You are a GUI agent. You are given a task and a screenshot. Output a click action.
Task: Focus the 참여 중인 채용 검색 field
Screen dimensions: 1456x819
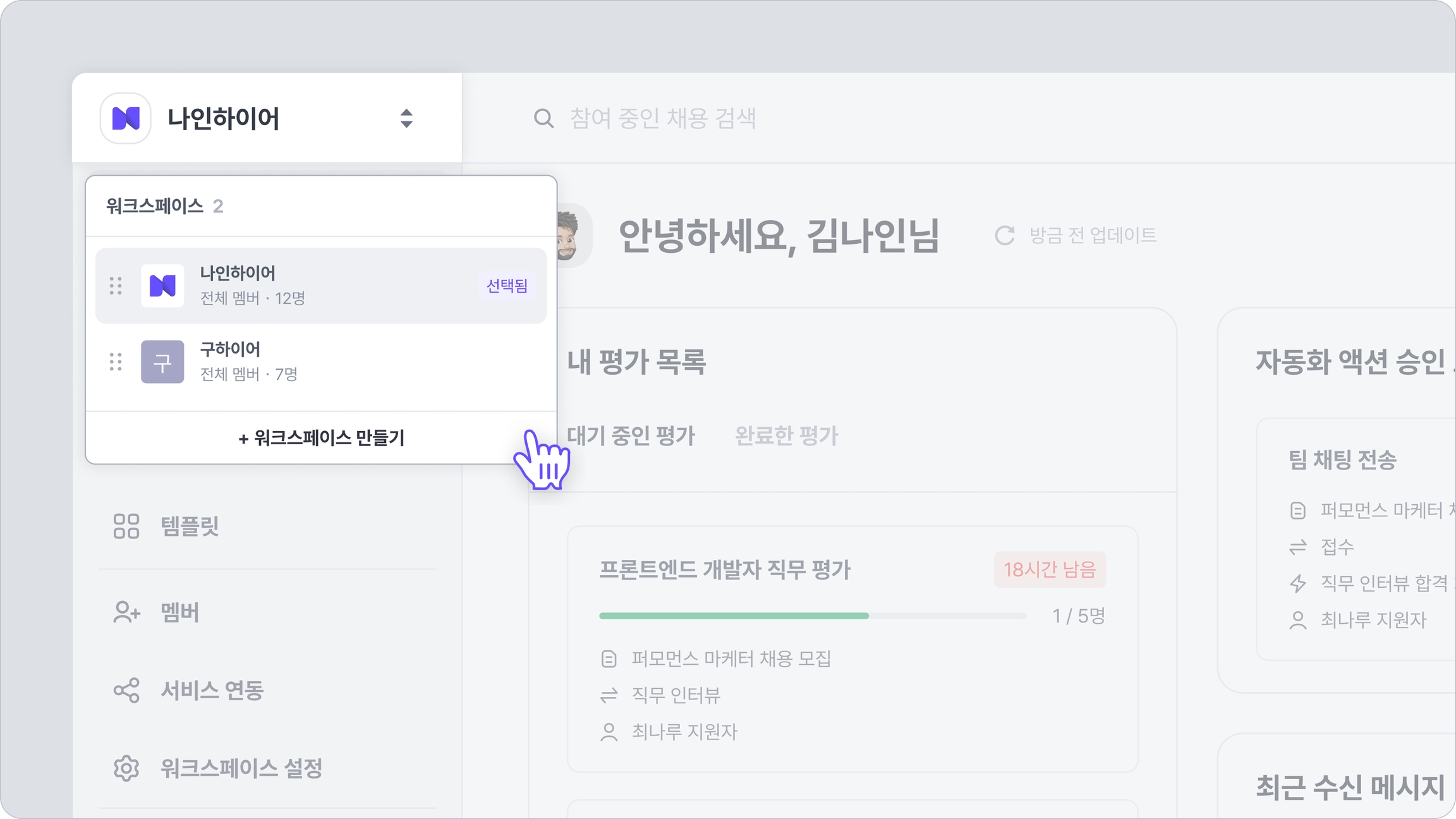click(x=663, y=118)
